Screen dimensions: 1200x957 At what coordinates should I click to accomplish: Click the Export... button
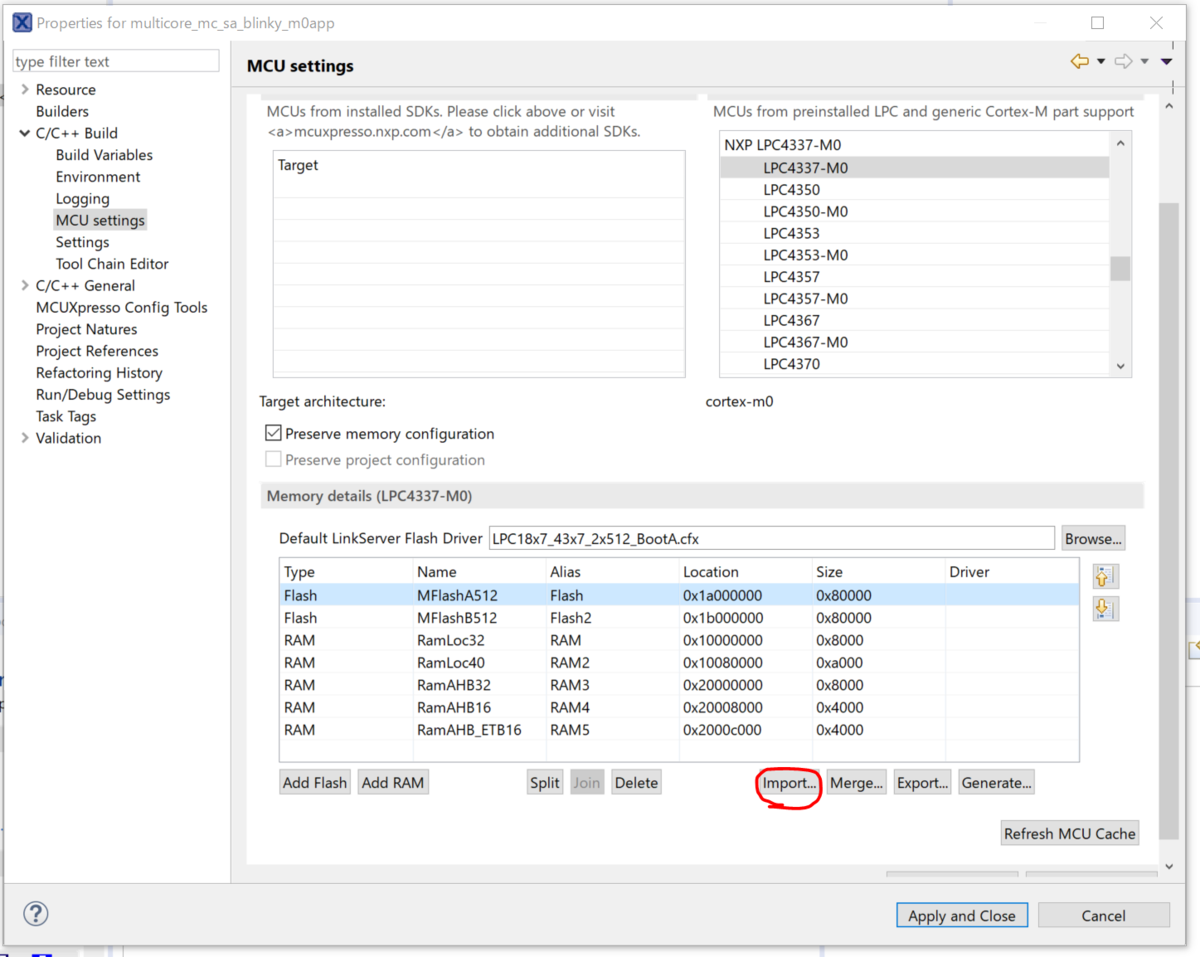922,783
